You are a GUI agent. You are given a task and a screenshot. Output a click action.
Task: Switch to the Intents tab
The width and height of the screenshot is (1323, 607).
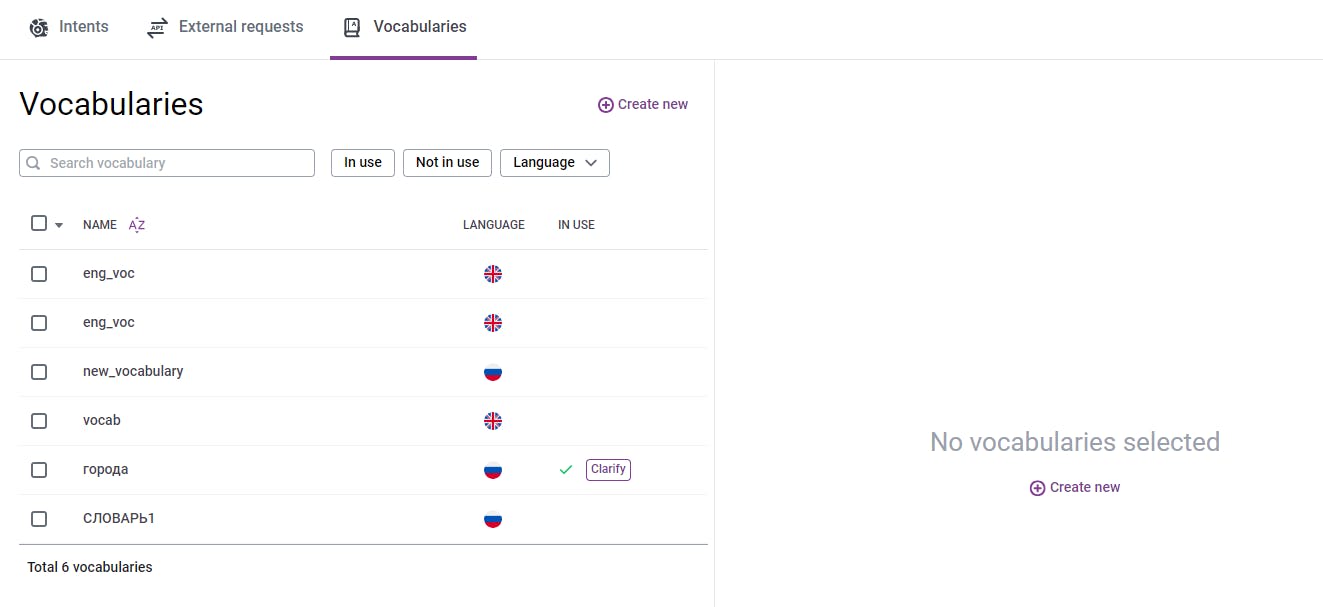(x=69, y=27)
